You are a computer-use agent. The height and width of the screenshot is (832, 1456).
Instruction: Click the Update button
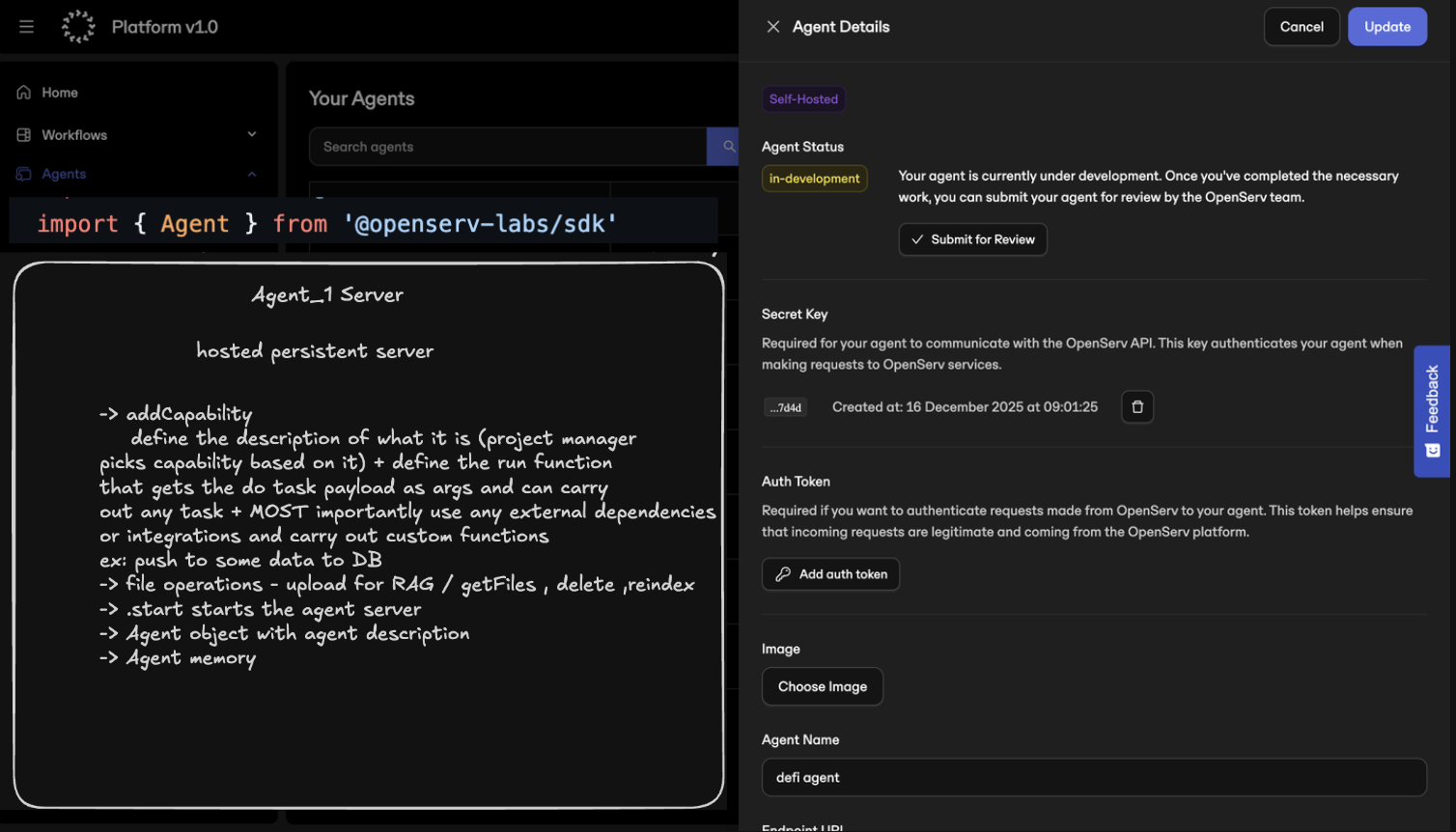click(1386, 27)
